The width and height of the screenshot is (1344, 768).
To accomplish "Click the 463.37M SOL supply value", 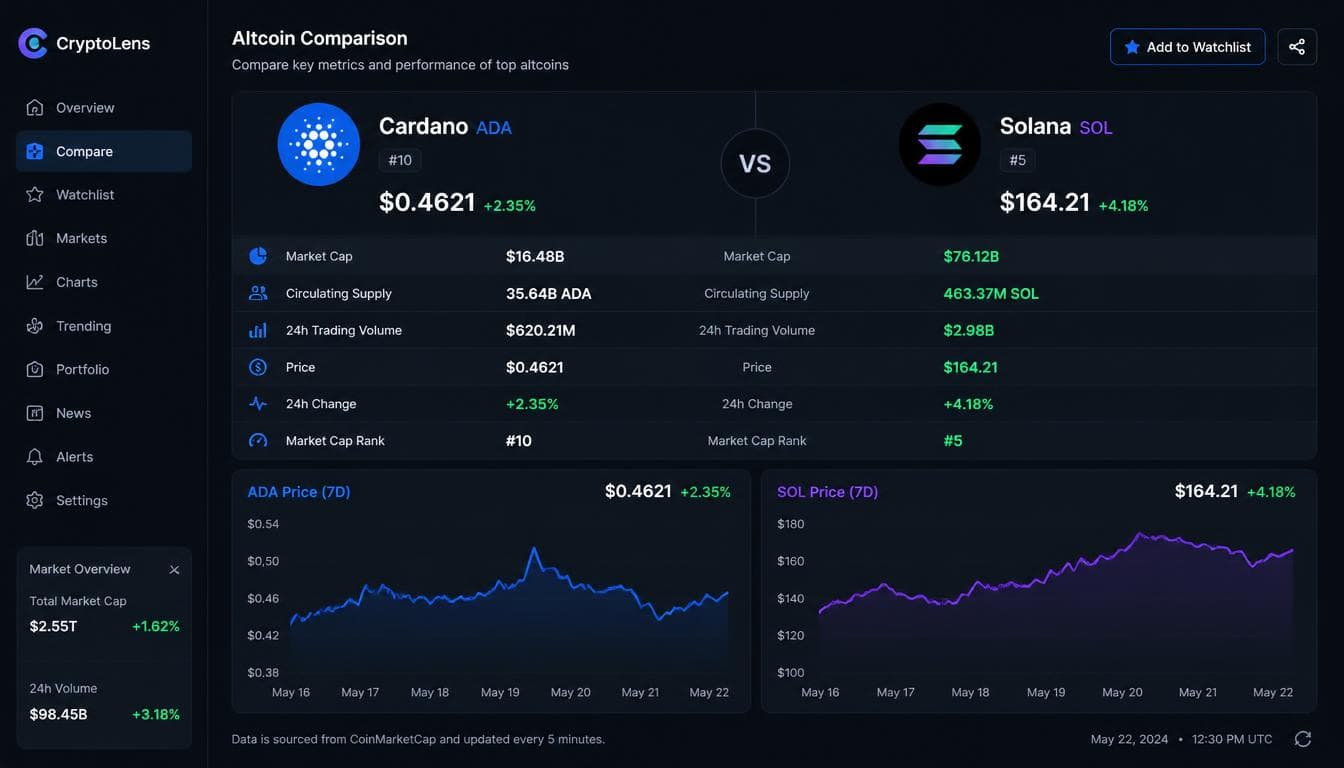I will click(x=991, y=293).
